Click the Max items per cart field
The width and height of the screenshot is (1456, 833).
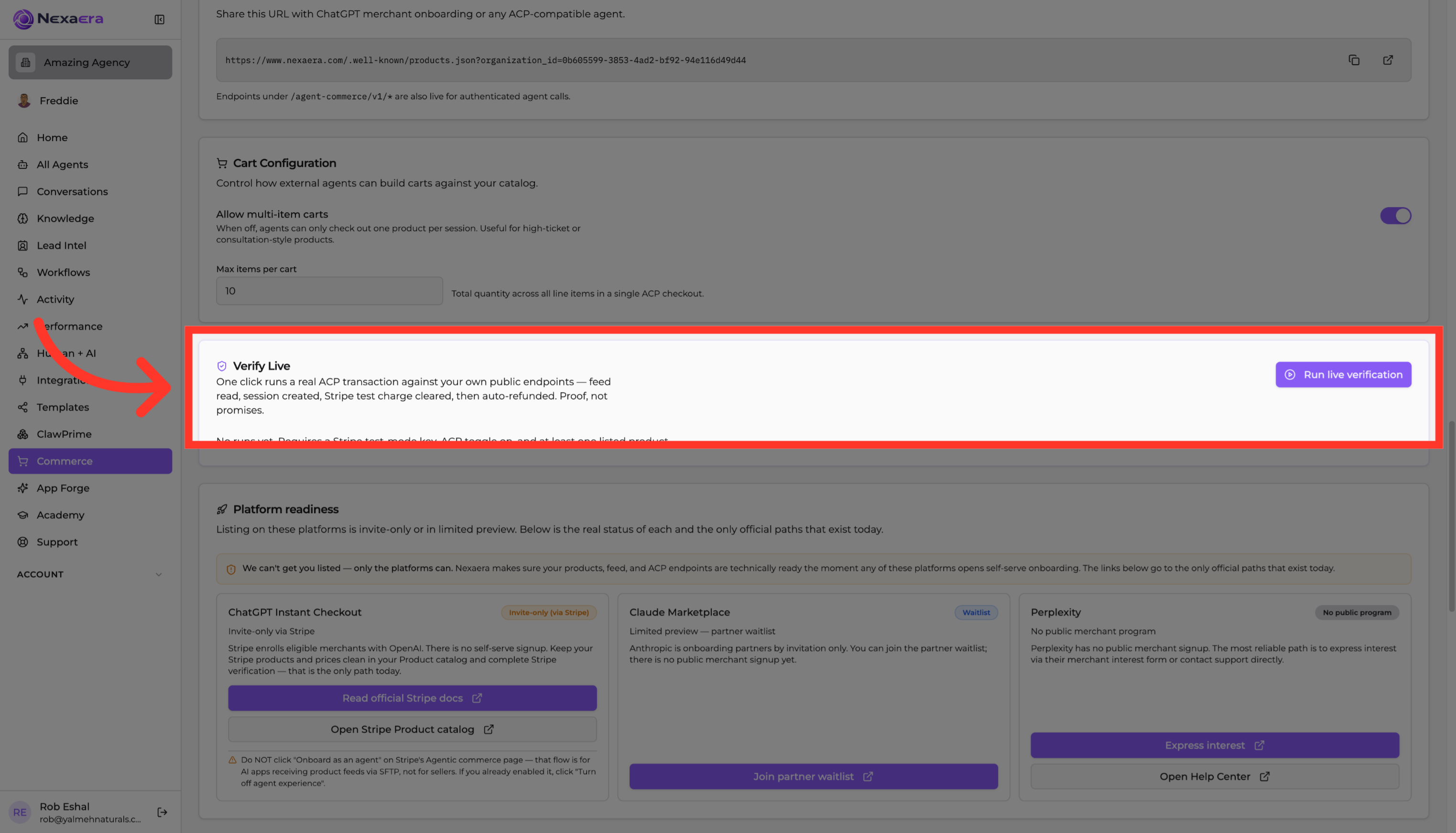329,291
